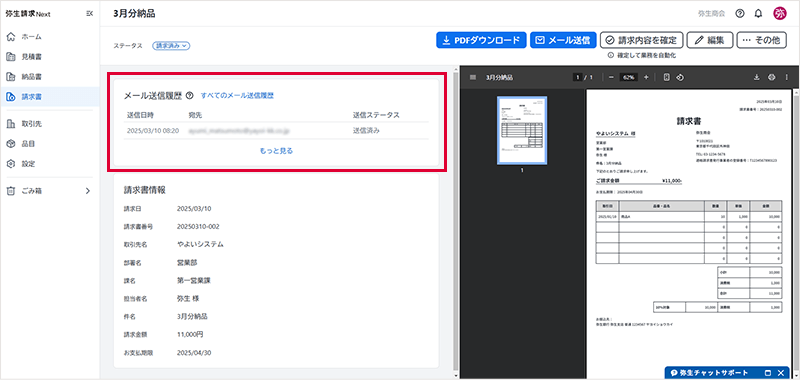Zoom out the PDF with minus button
800x380 pixels.
point(611,78)
